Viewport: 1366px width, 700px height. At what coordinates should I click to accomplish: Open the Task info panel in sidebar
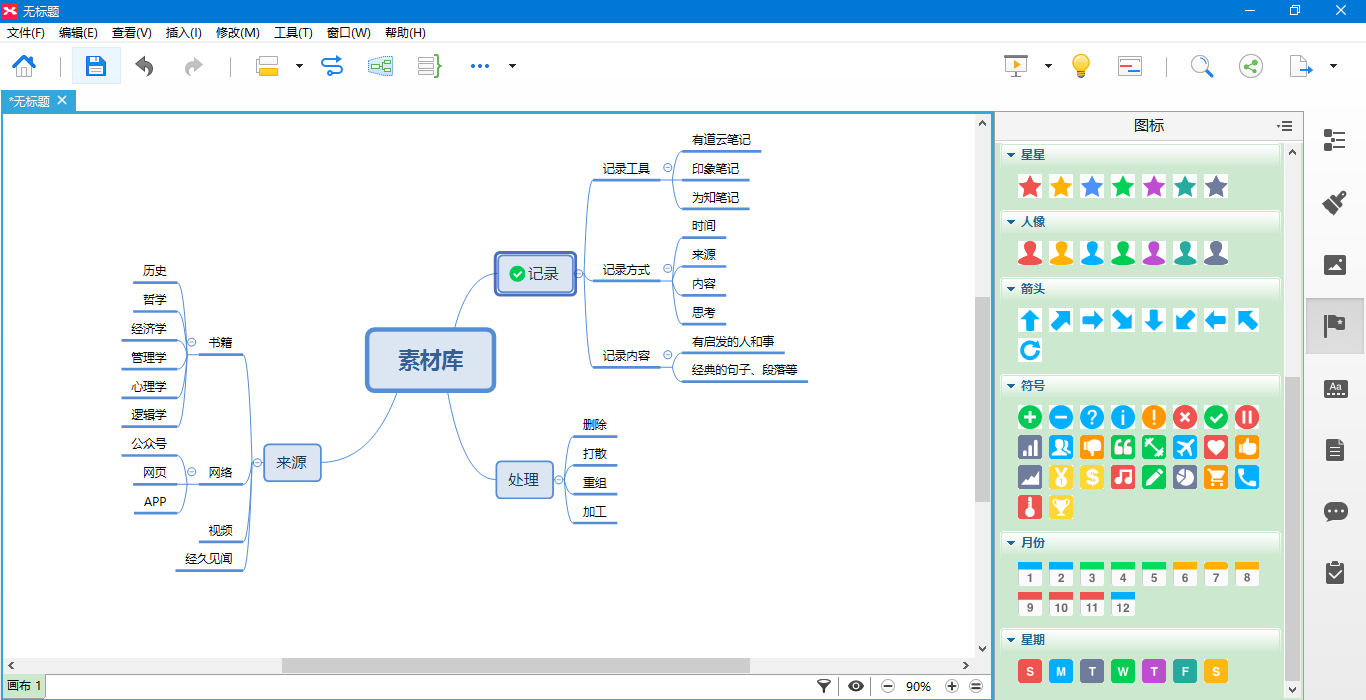[x=1335, y=572]
